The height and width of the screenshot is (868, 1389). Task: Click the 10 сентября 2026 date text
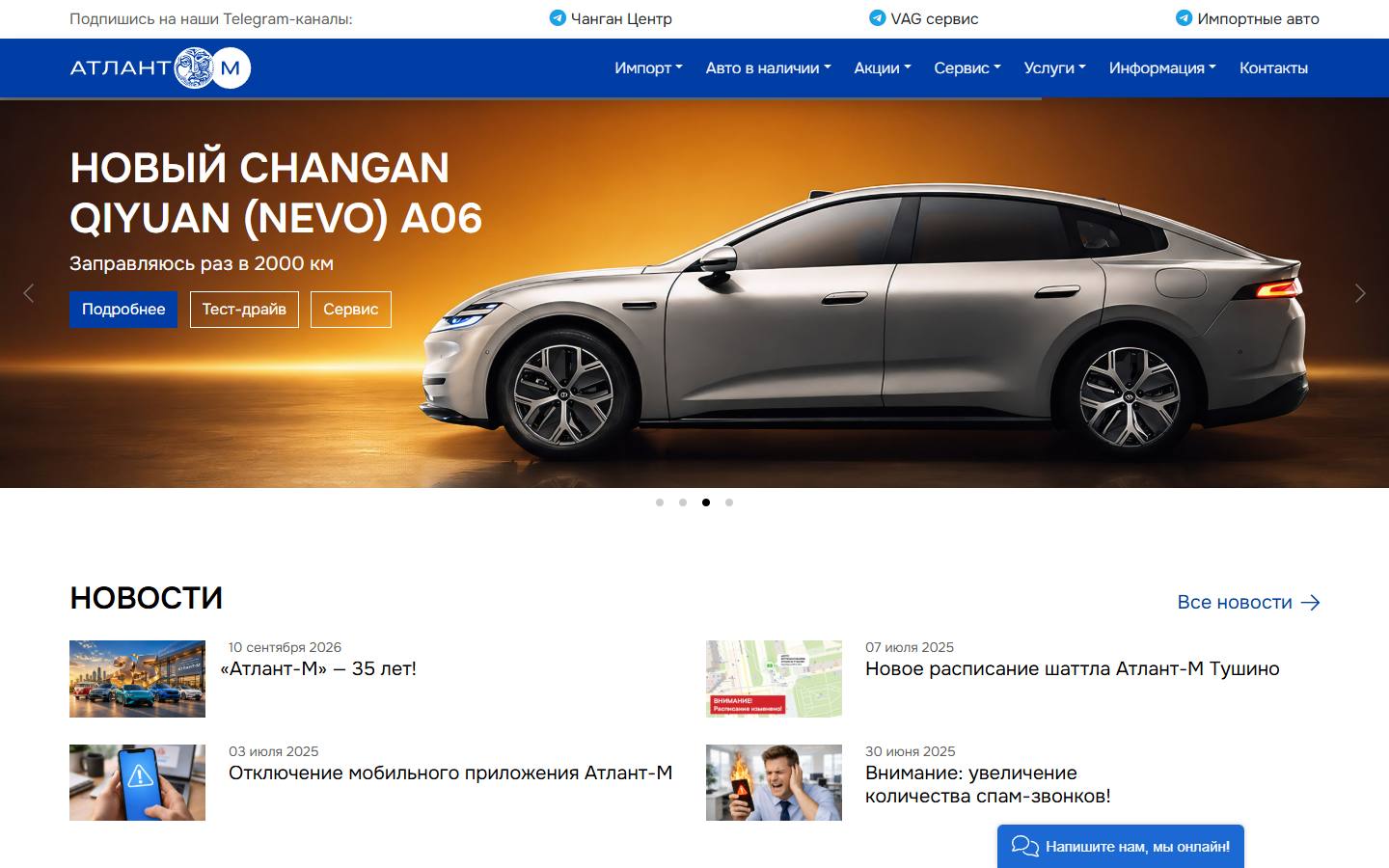[x=285, y=647]
